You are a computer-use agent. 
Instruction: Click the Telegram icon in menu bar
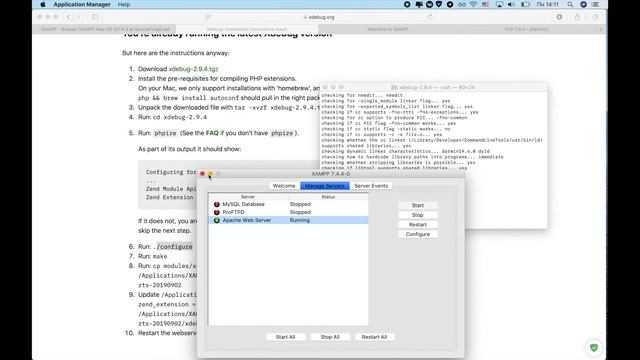pos(450,4)
